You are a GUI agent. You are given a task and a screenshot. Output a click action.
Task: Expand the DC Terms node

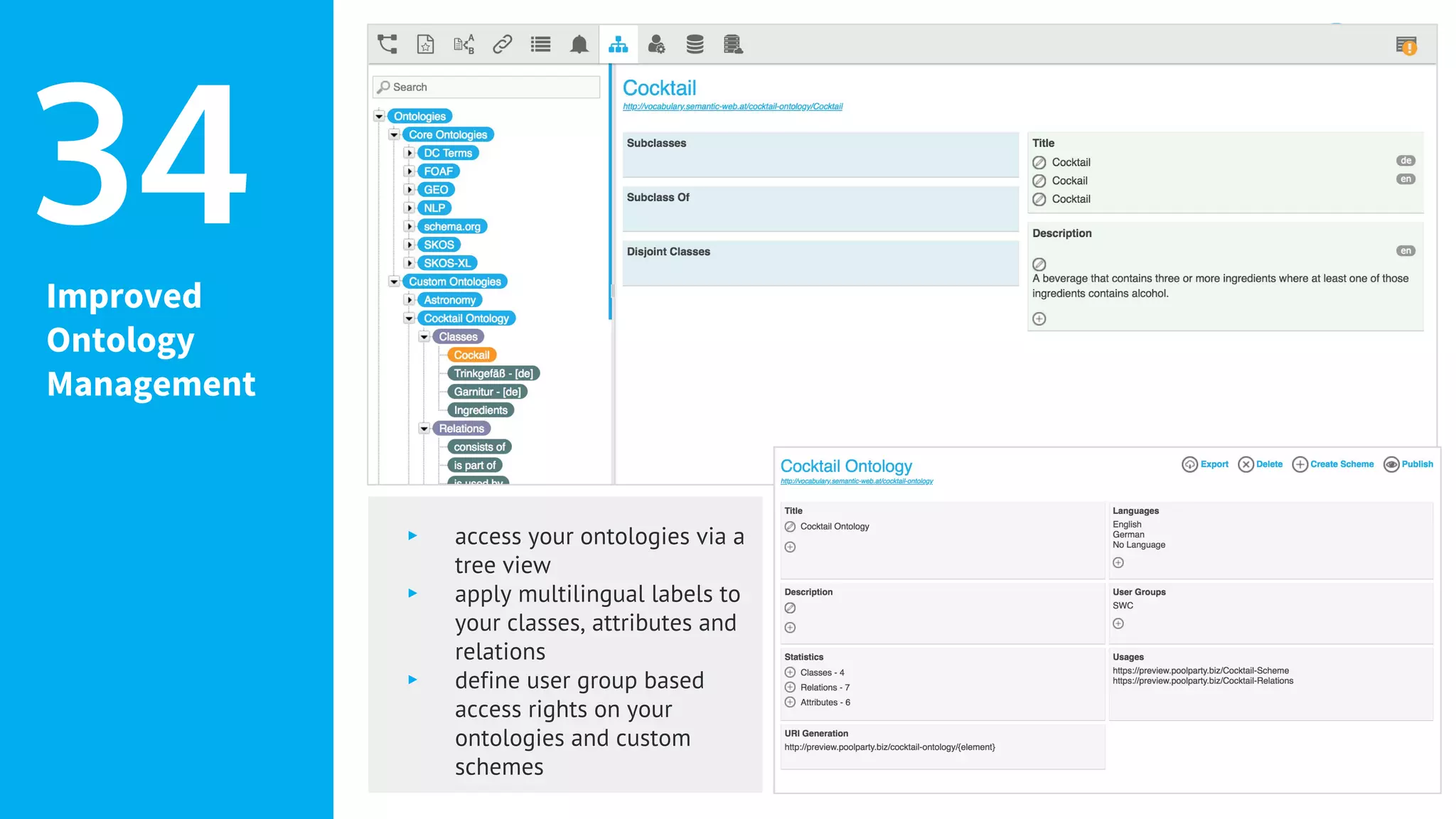point(409,153)
